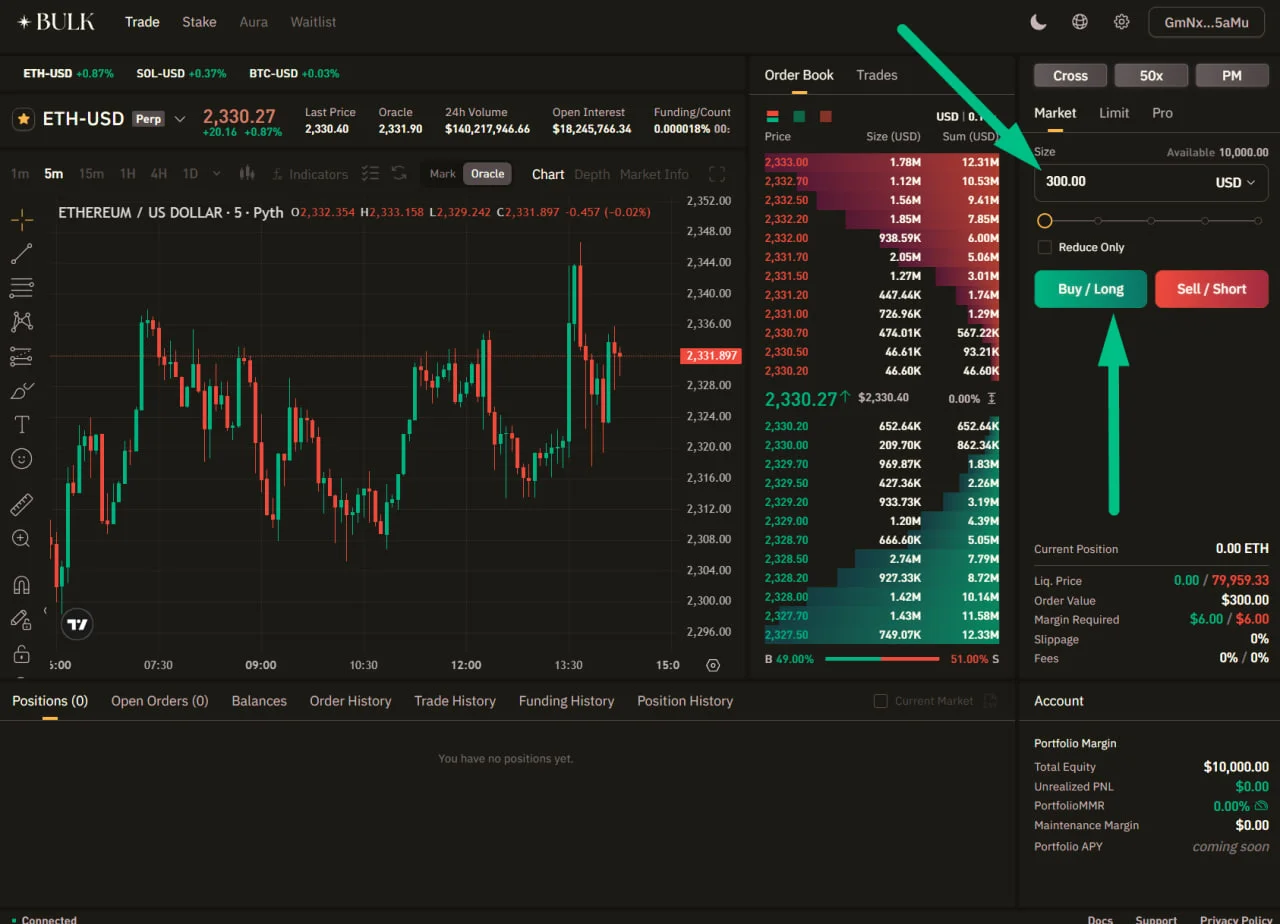Click the Sell / Short button
This screenshot has width=1280, height=924.
pos(1212,289)
